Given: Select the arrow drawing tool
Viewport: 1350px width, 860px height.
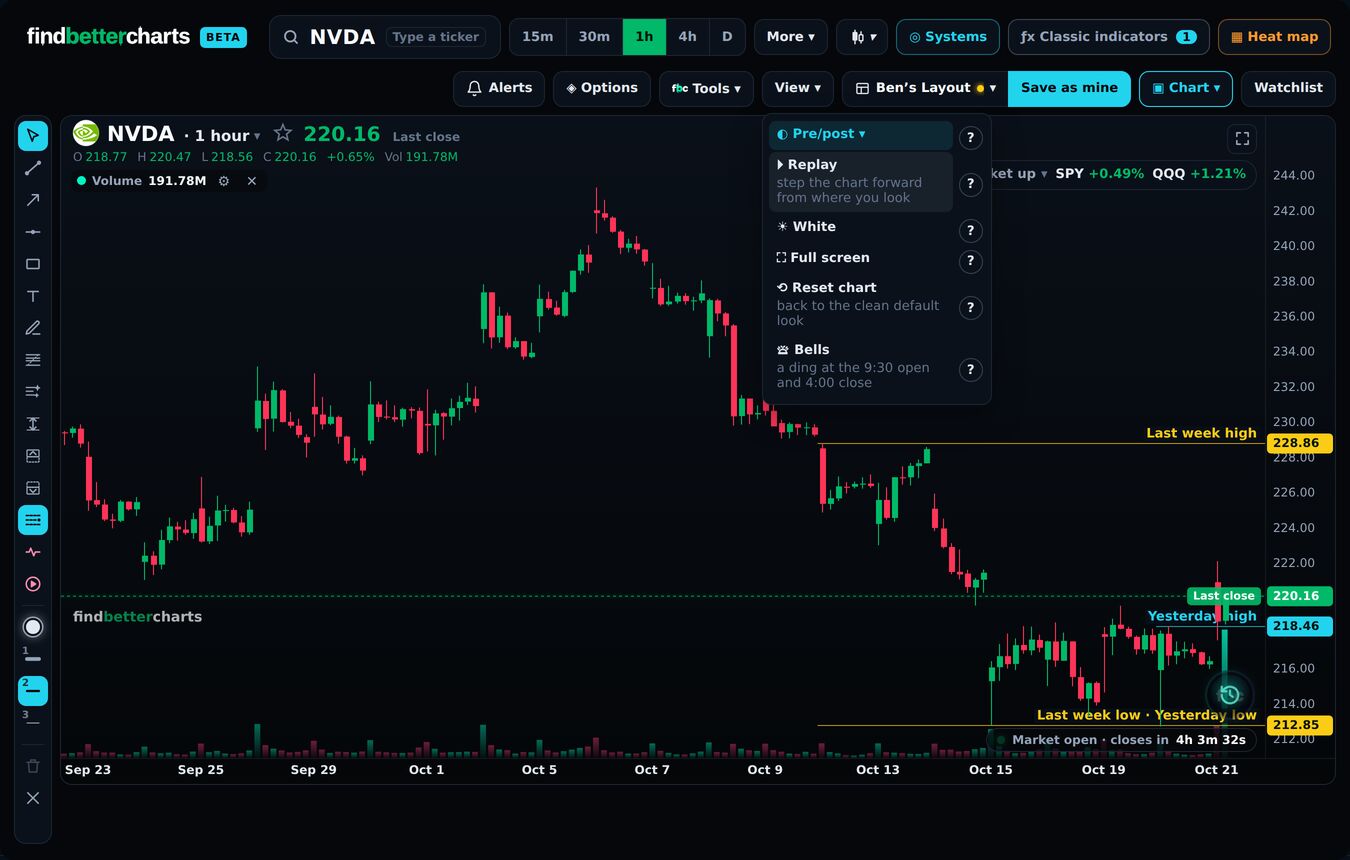Looking at the screenshot, I should (x=33, y=200).
